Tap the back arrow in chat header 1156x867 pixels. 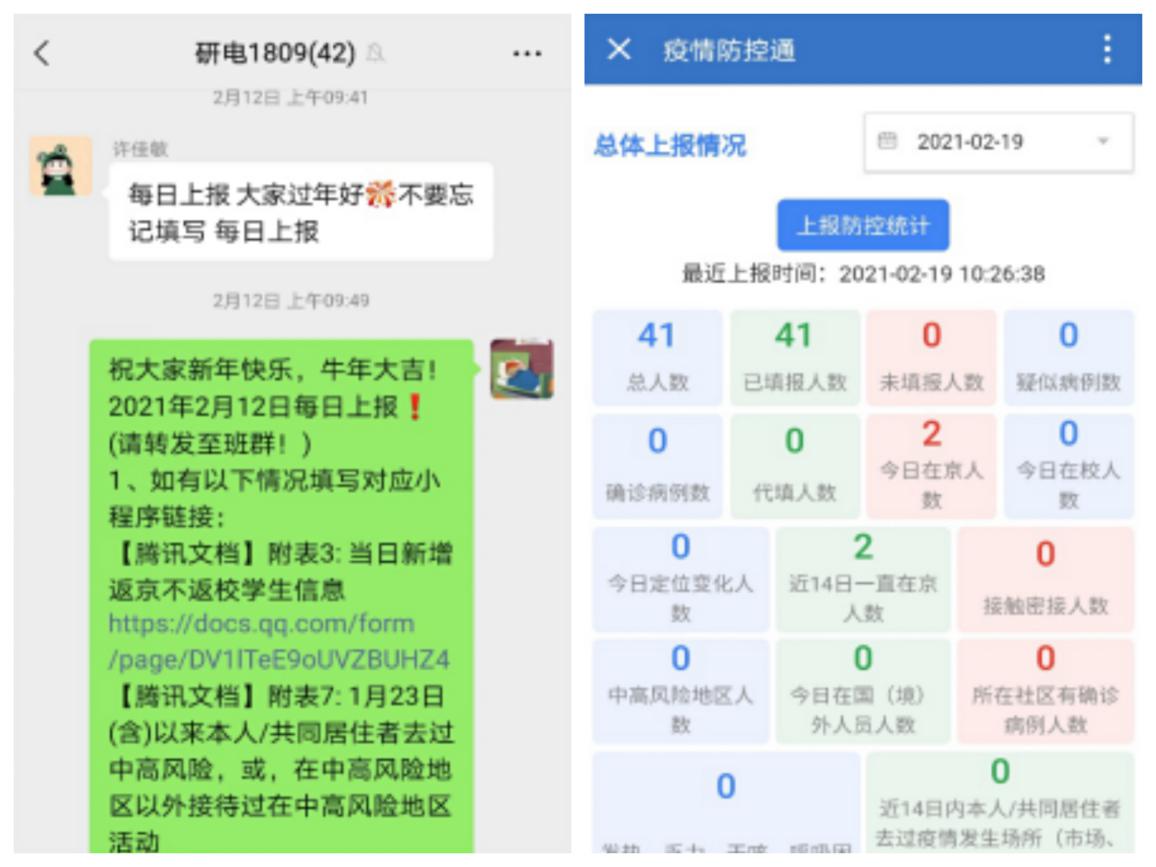(41, 53)
